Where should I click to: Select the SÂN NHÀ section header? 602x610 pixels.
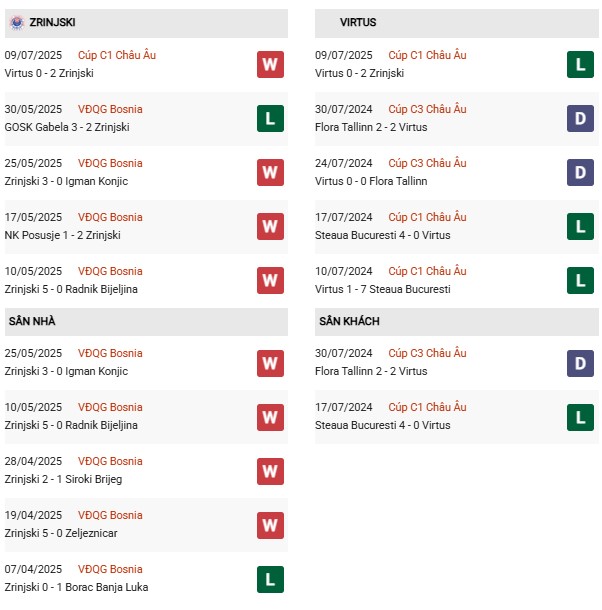[33, 321]
